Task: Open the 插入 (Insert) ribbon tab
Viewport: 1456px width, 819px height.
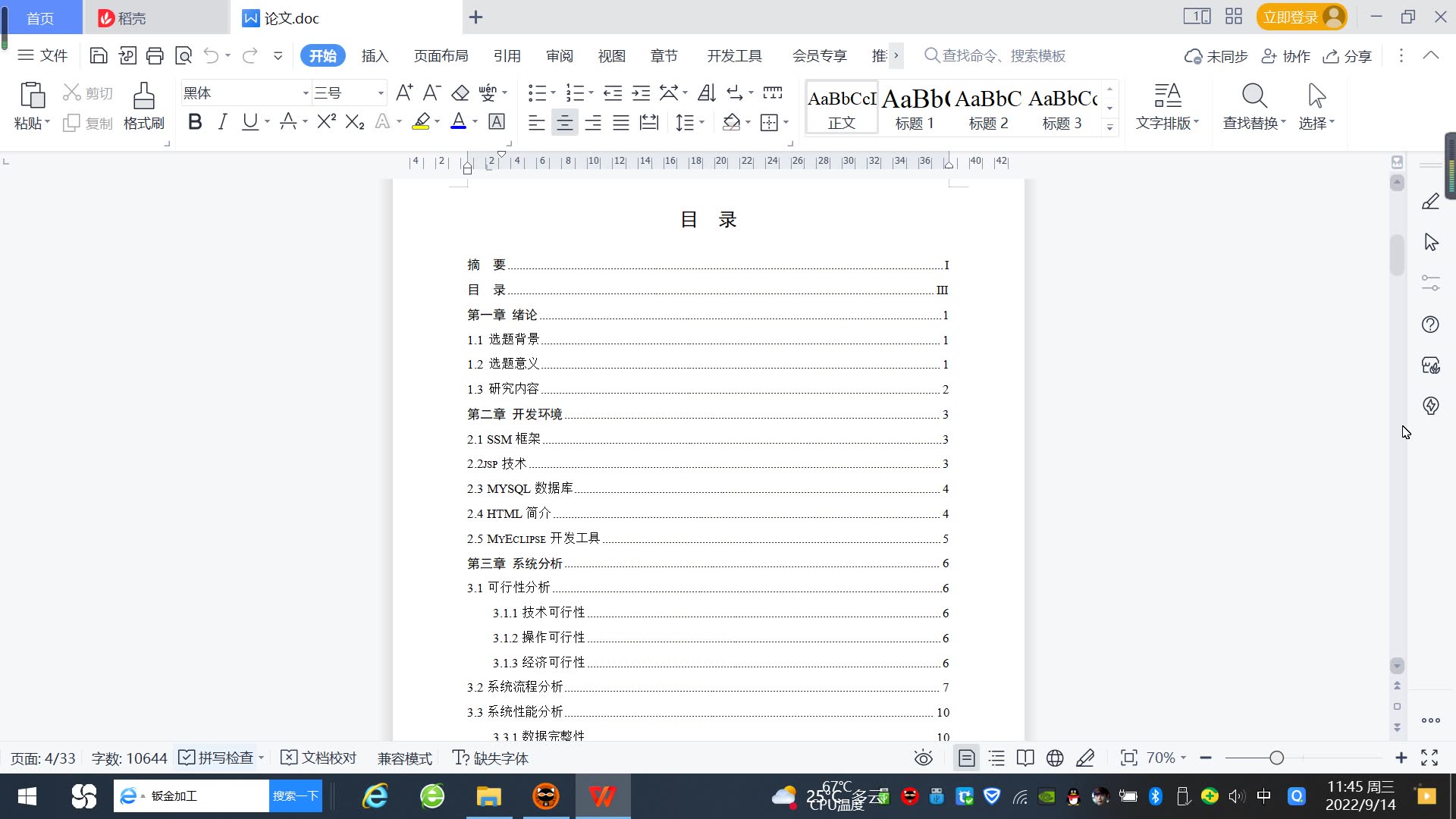Action: [375, 55]
